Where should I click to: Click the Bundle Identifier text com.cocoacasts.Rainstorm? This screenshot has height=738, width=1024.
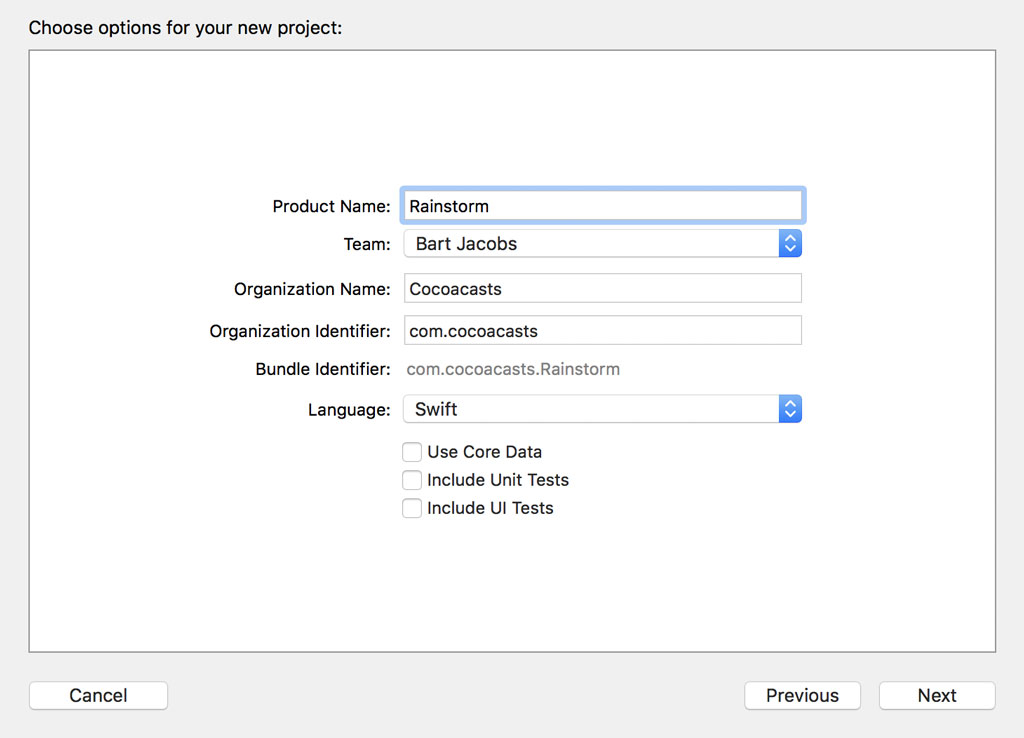[x=513, y=369]
